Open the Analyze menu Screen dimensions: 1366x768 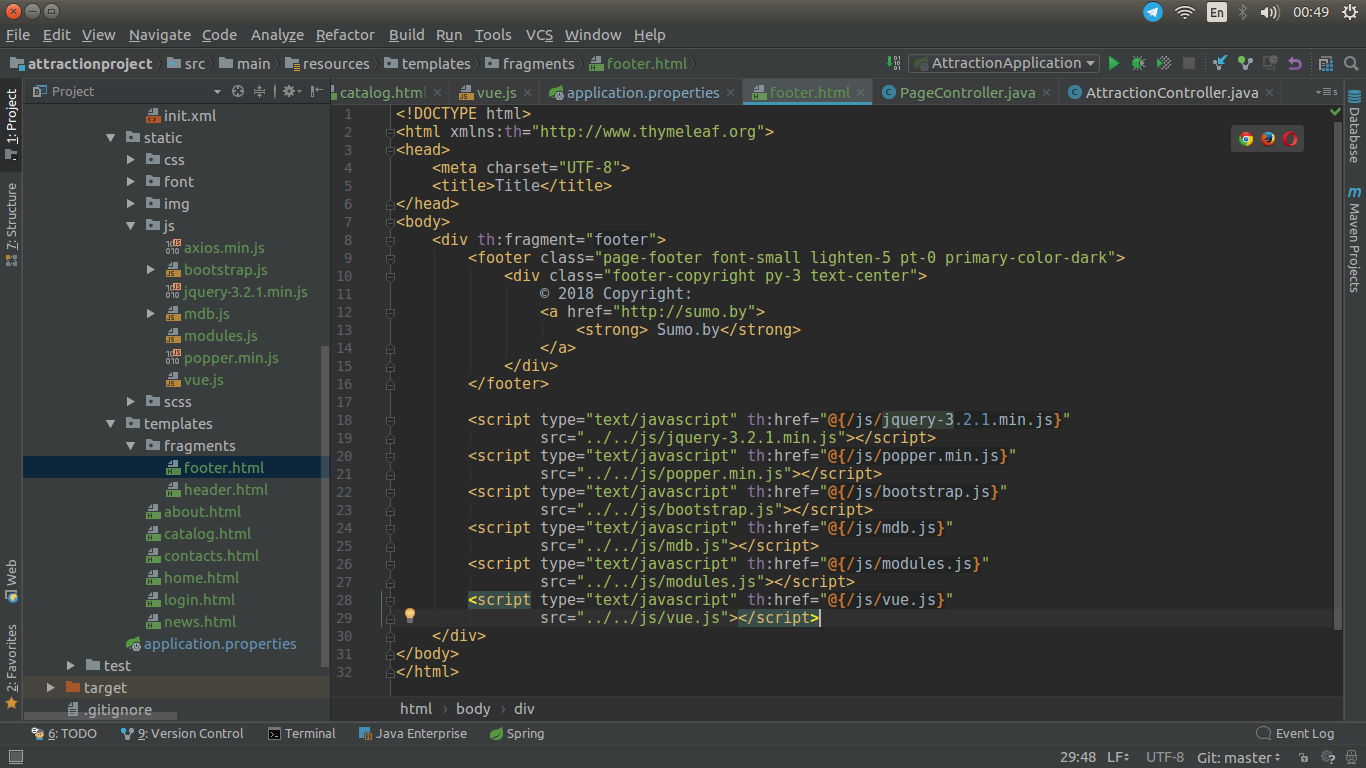(x=277, y=35)
